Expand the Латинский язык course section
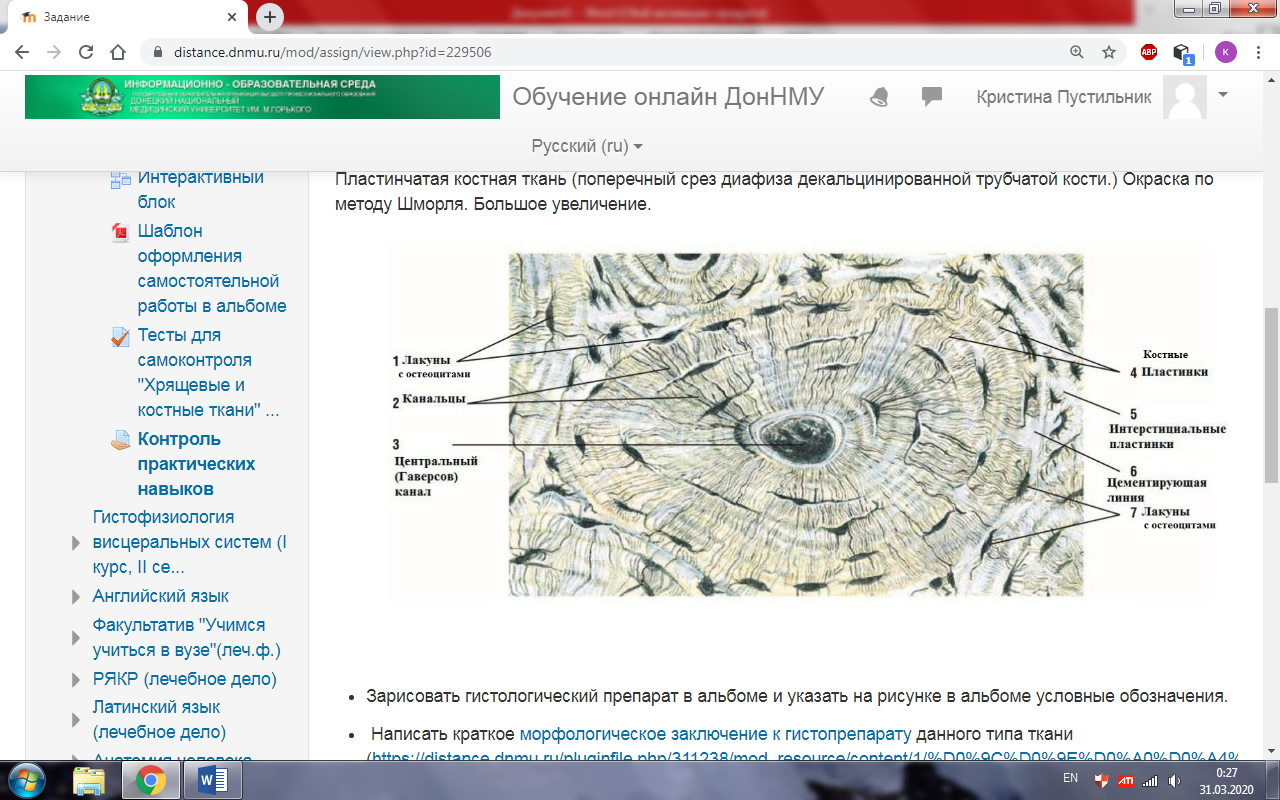 76,718
